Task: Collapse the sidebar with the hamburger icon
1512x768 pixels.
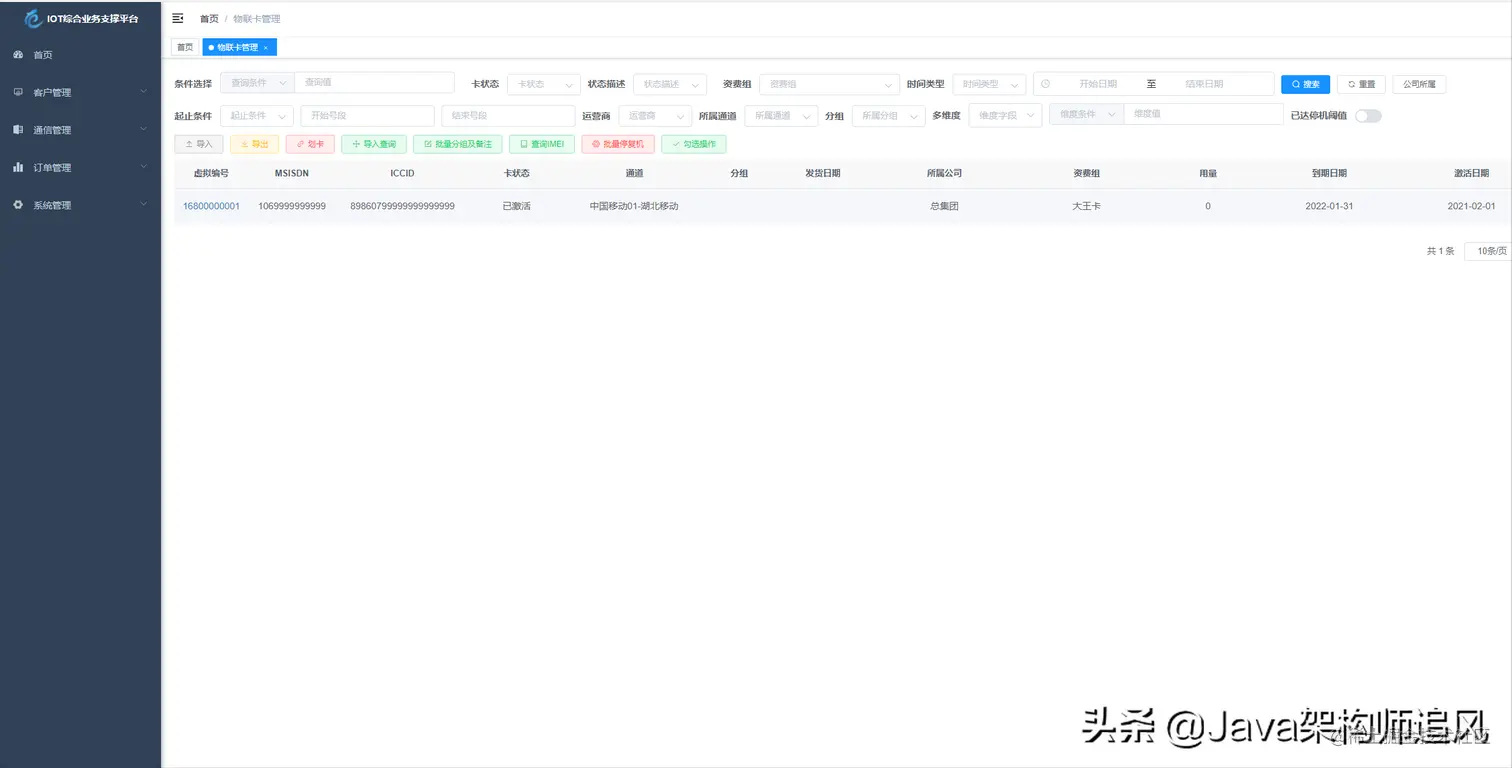Action: 178,18
